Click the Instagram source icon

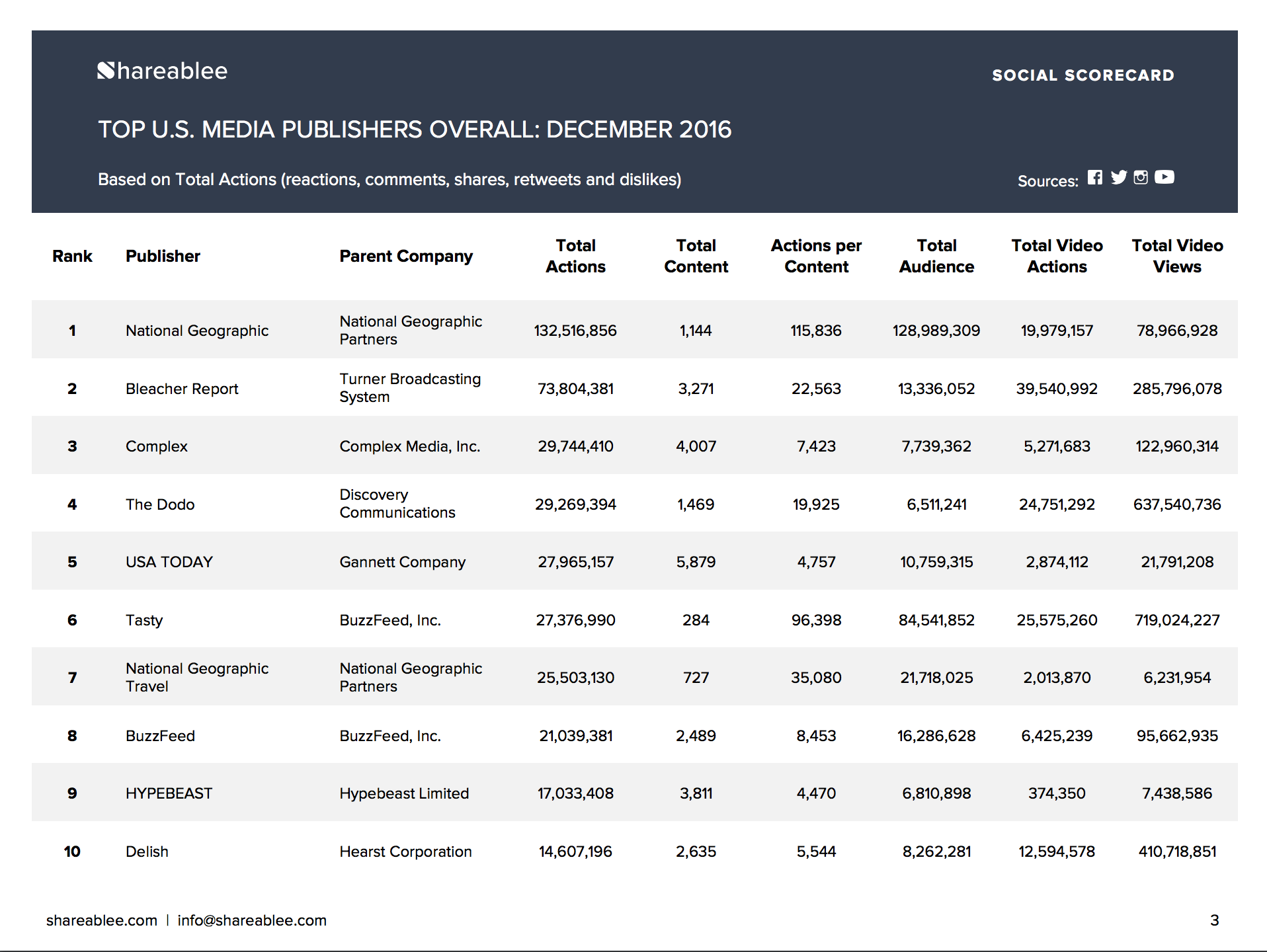[x=1141, y=177]
